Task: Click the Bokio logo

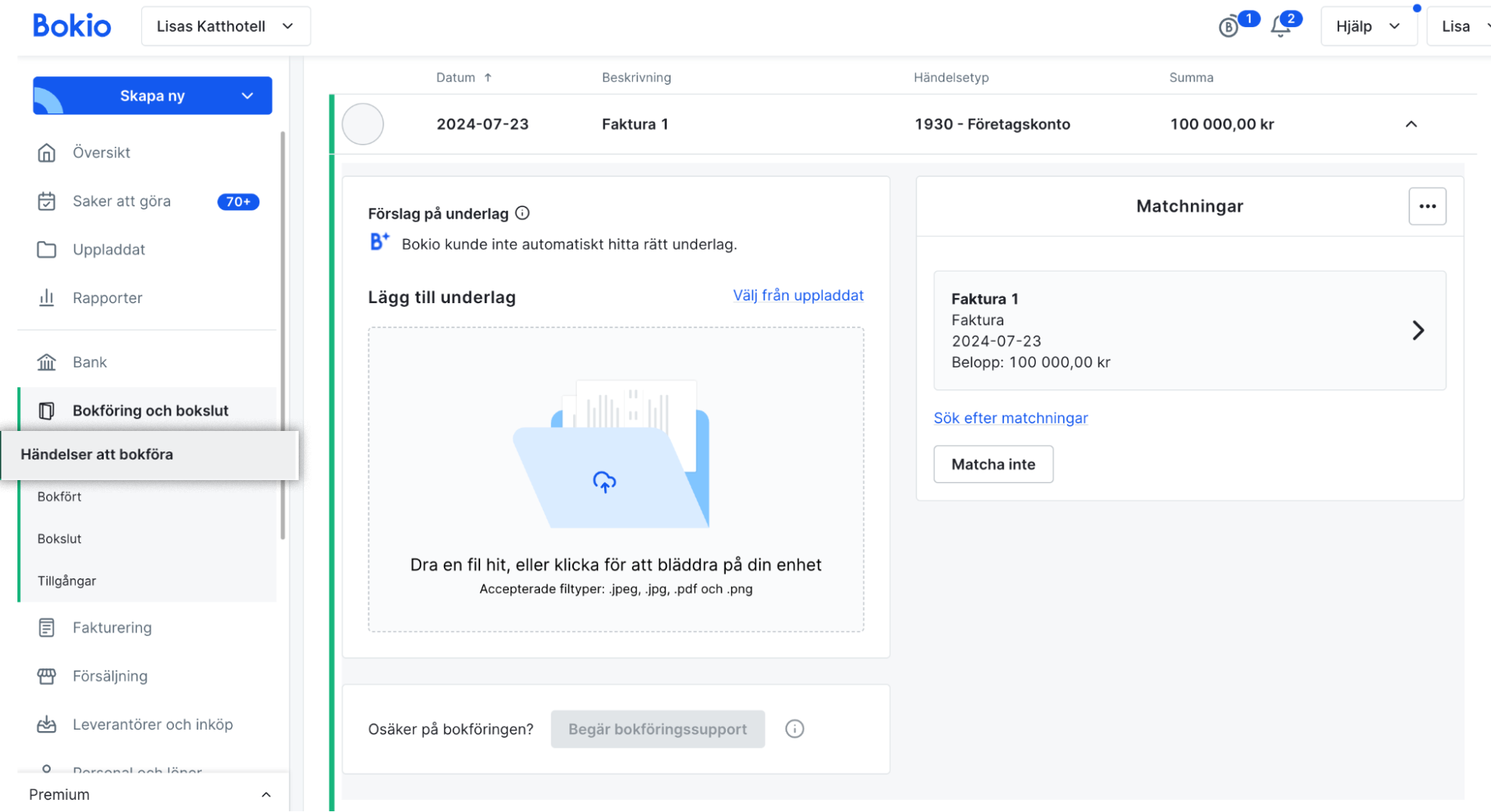Action: pos(72,26)
